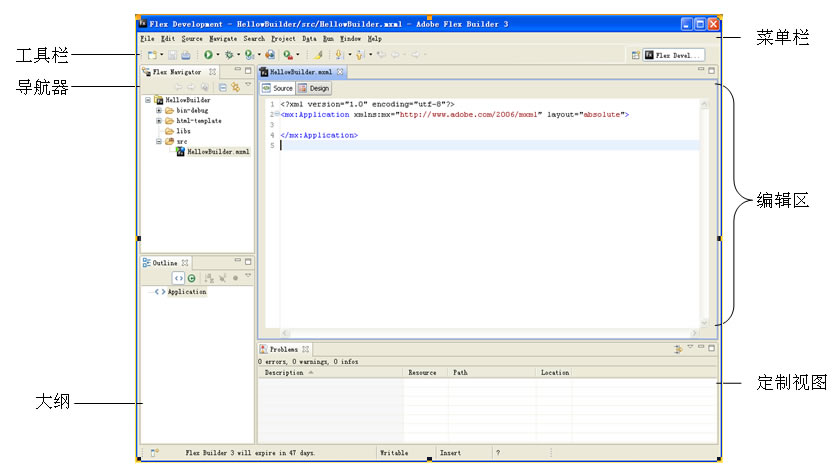Open the File menu
833x474 pixels.
point(147,39)
